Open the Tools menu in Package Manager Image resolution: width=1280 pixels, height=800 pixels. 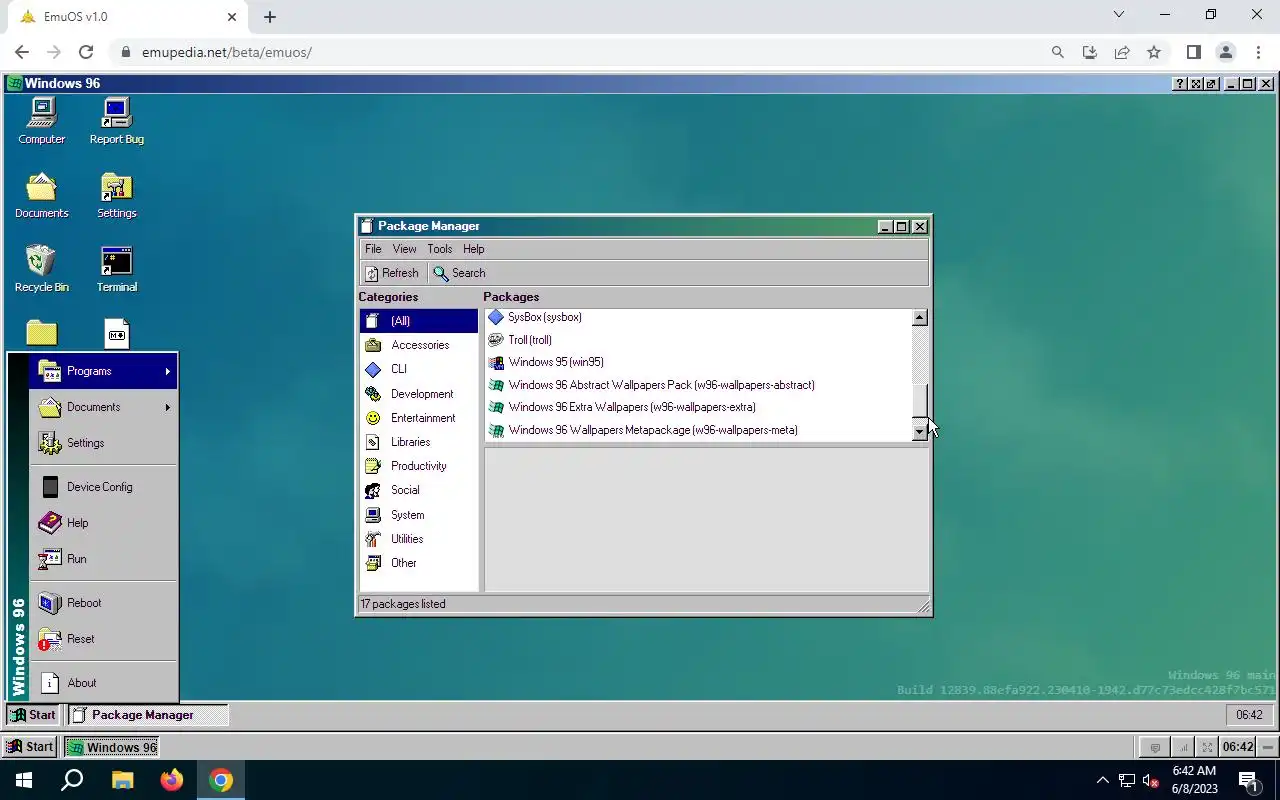tap(440, 249)
